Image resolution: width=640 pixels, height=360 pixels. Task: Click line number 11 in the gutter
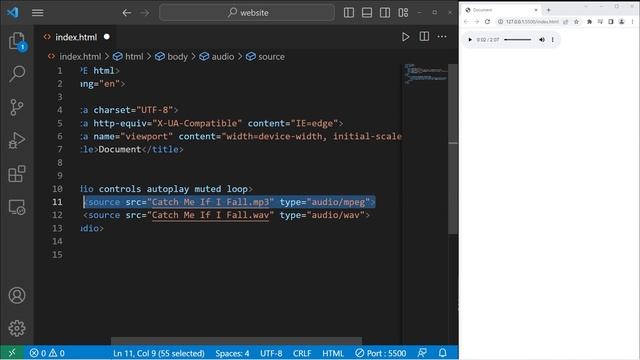click(58, 202)
